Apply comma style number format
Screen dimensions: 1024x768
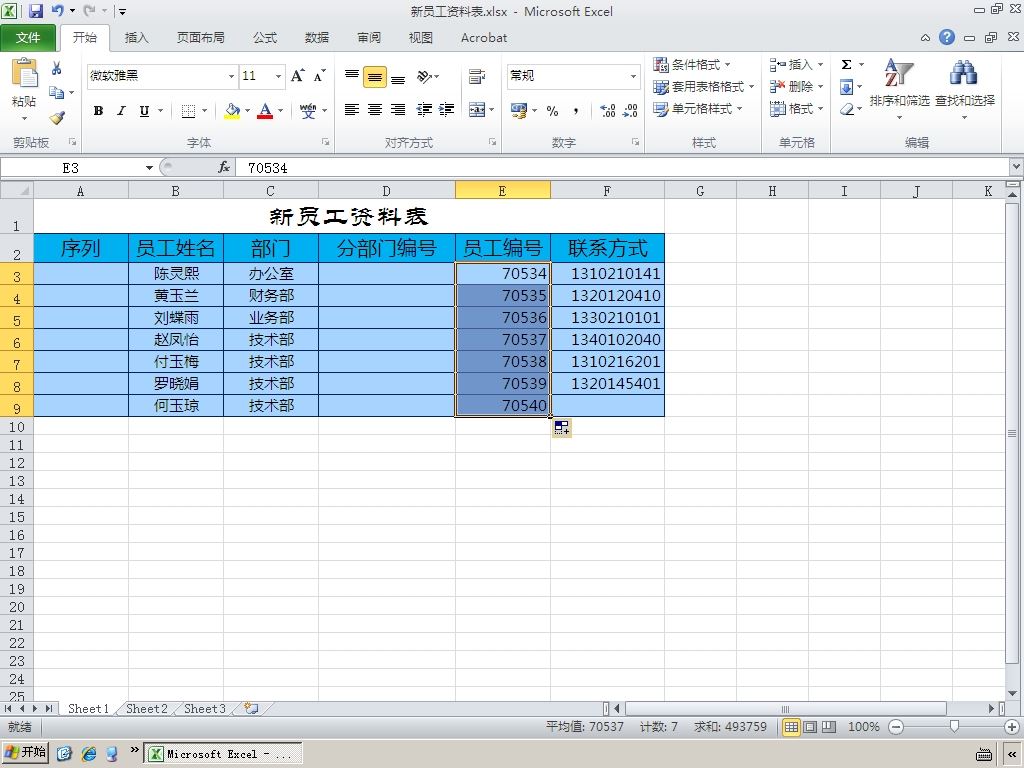pos(575,110)
